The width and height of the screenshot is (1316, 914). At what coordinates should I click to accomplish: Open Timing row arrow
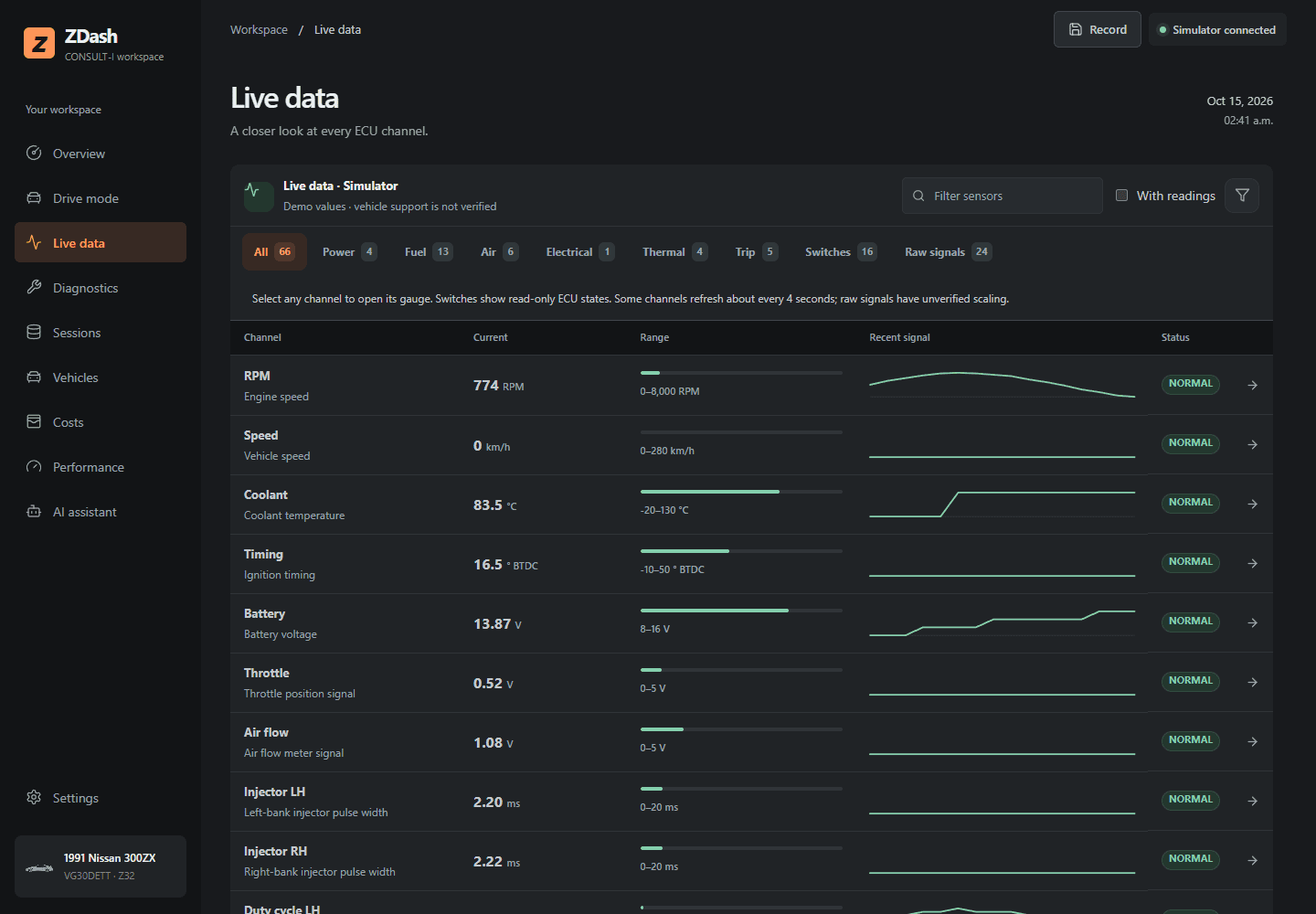tap(1253, 563)
